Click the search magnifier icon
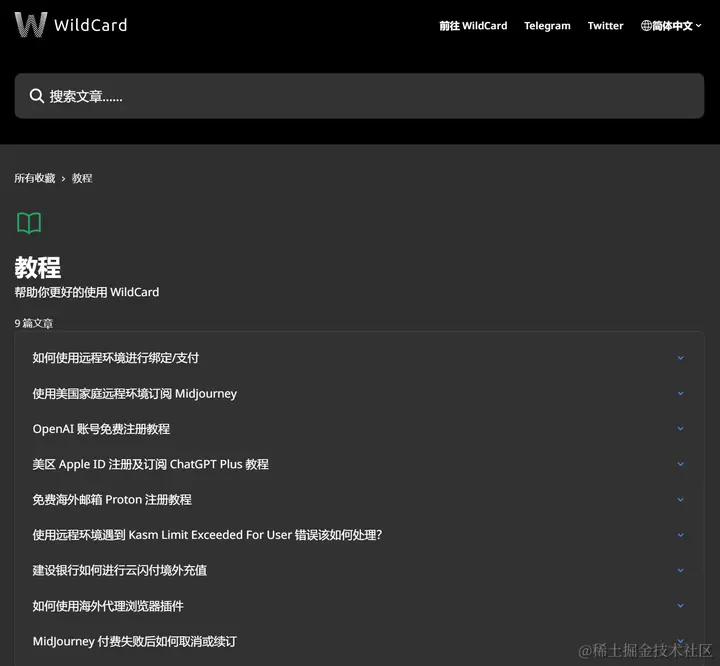This screenshot has height=666, width=720. [x=36, y=96]
